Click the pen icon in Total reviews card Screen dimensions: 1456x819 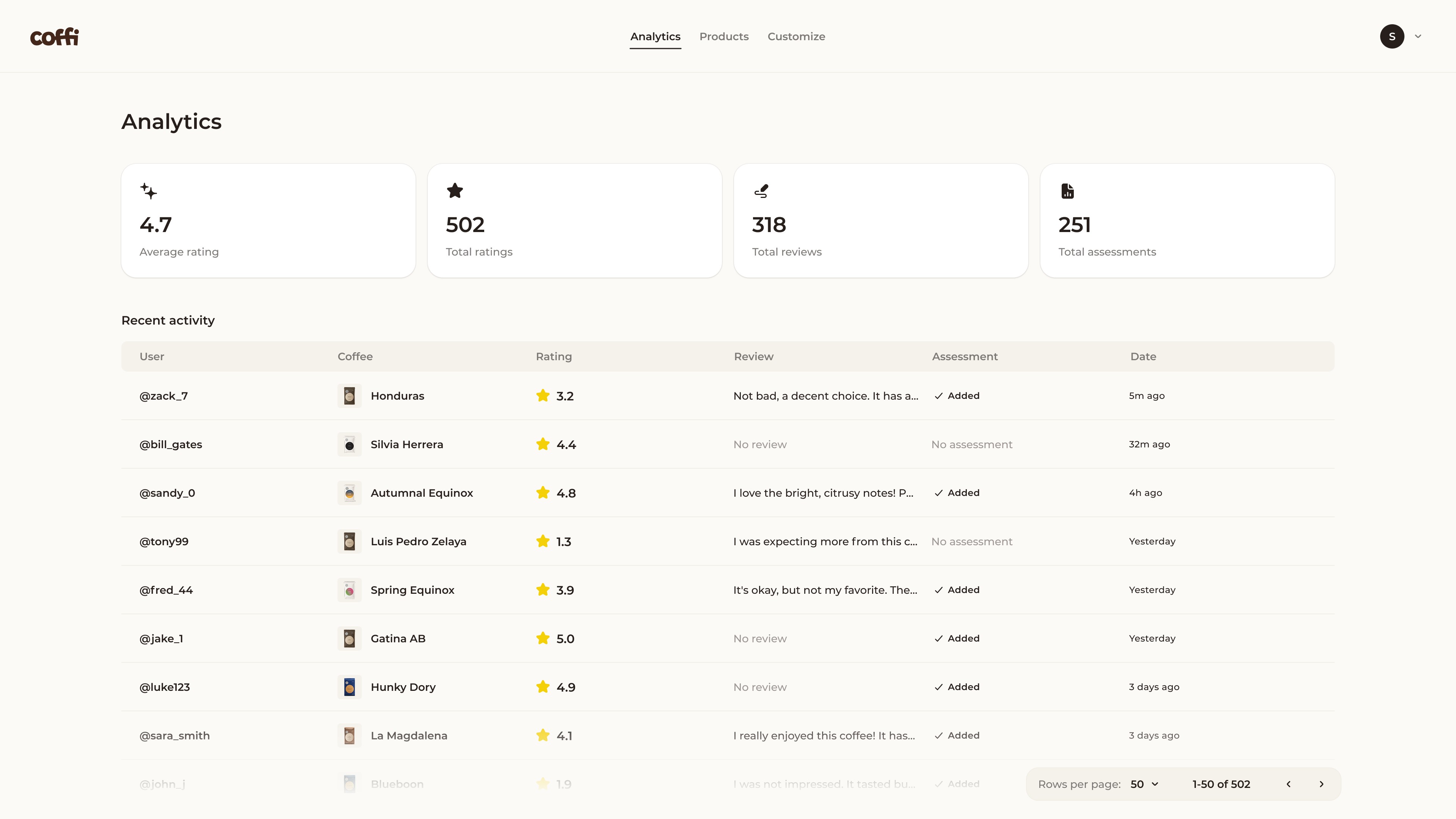tap(761, 191)
